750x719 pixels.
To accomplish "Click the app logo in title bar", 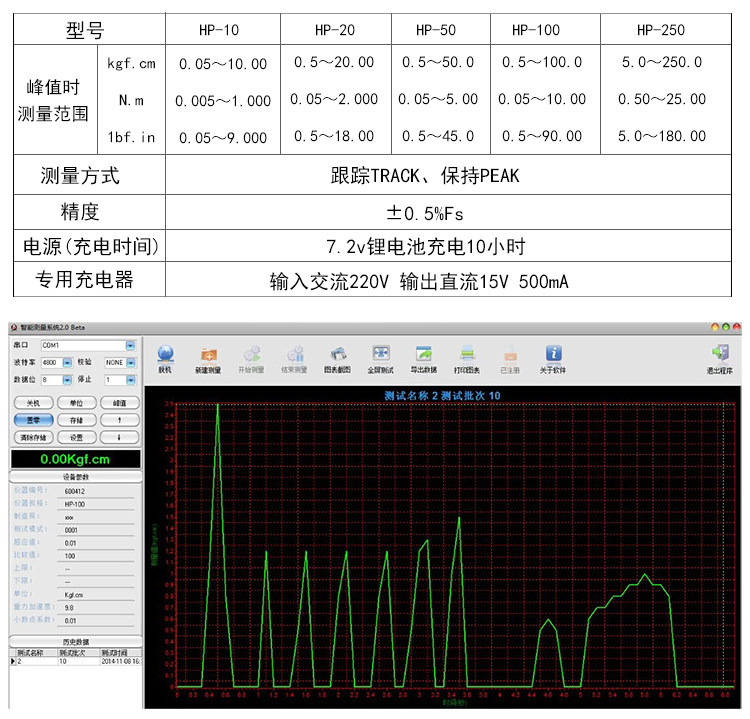I will (x=14, y=328).
